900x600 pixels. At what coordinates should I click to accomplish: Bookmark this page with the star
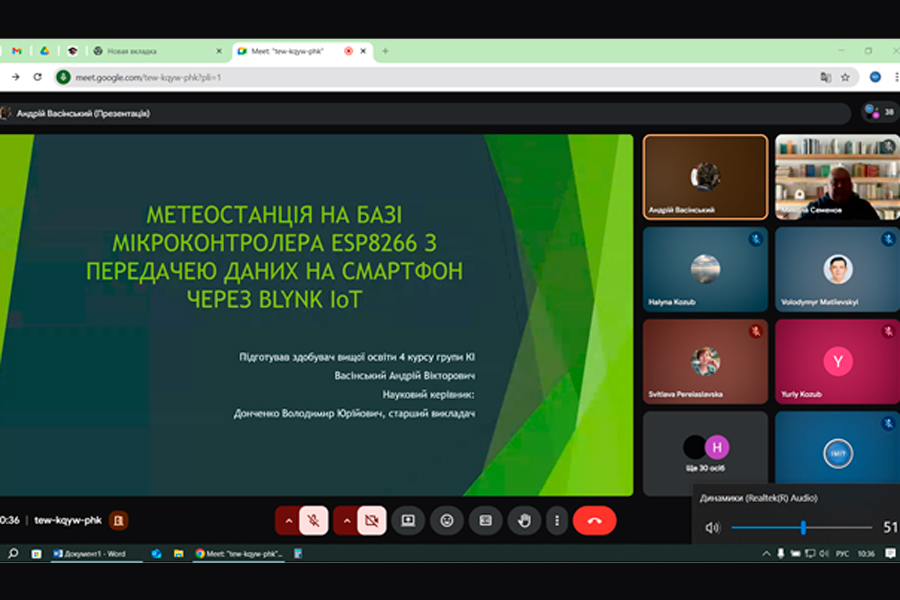pyautogui.click(x=845, y=77)
